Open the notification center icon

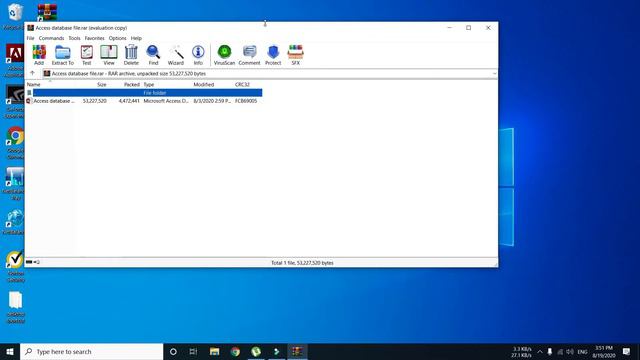point(627,351)
